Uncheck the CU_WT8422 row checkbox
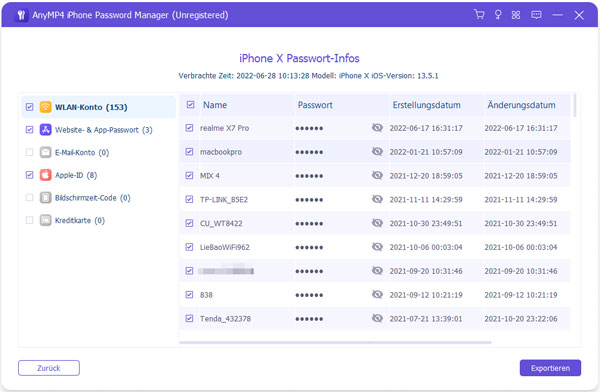 pyautogui.click(x=189, y=223)
